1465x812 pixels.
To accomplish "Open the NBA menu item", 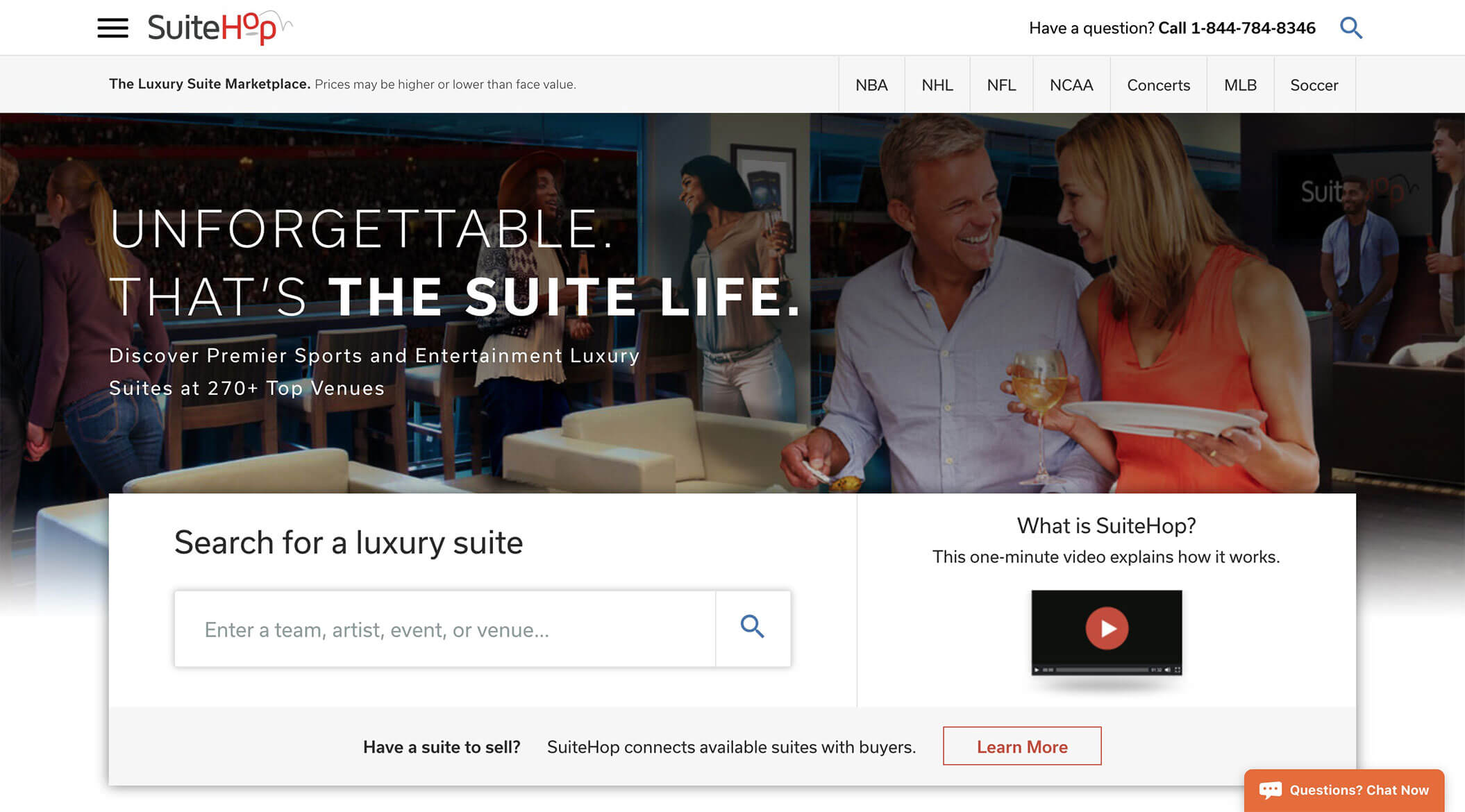I will pos(871,85).
